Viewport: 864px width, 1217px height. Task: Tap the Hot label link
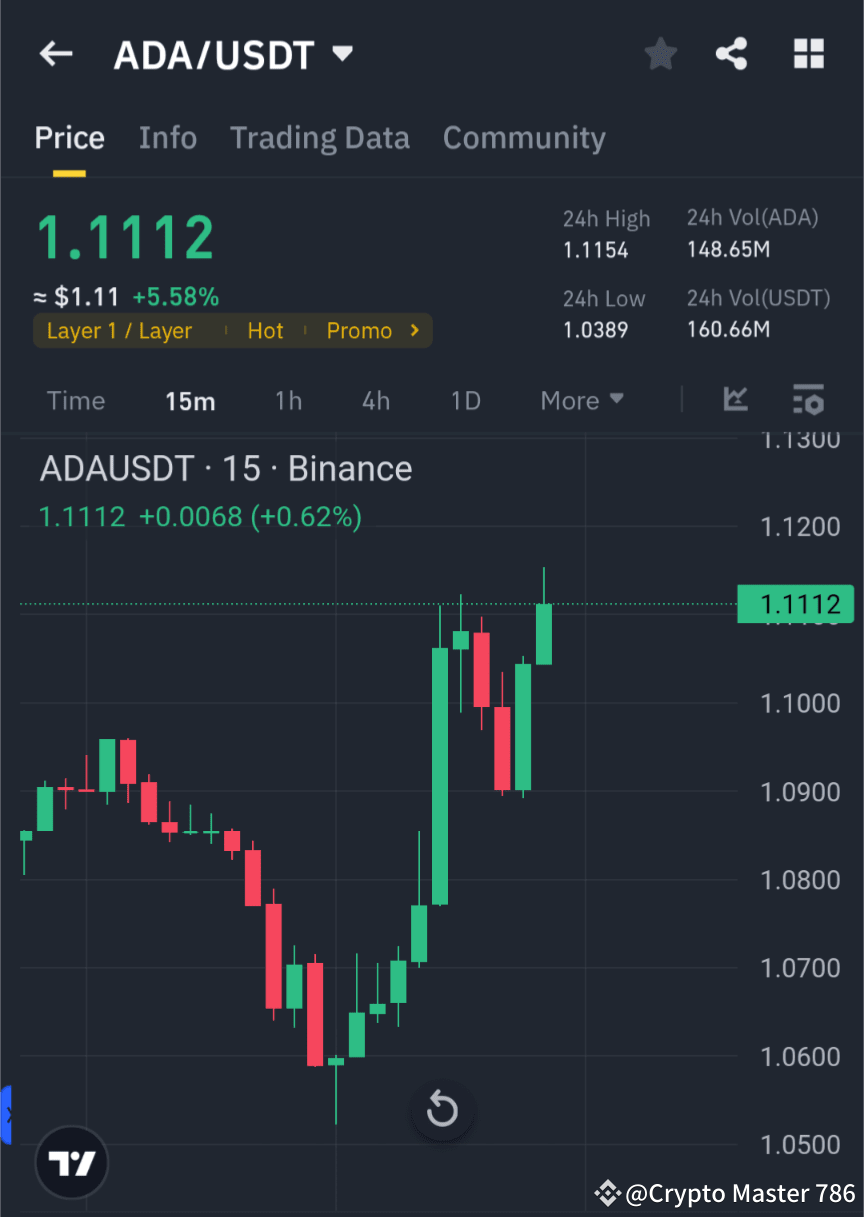click(265, 330)
